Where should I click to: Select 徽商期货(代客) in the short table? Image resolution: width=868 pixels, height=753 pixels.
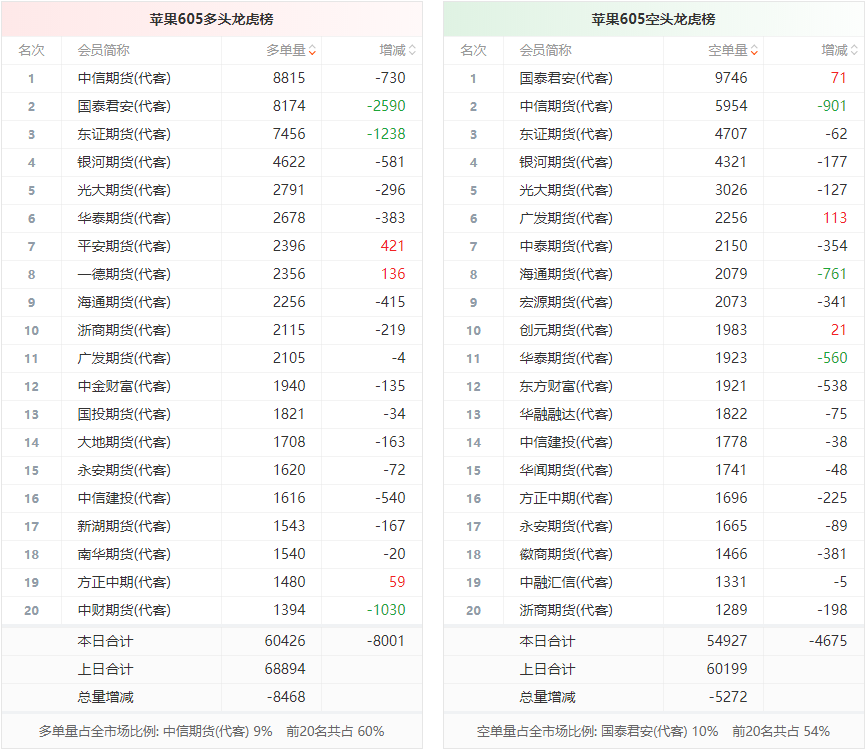(x=566, y=554)
